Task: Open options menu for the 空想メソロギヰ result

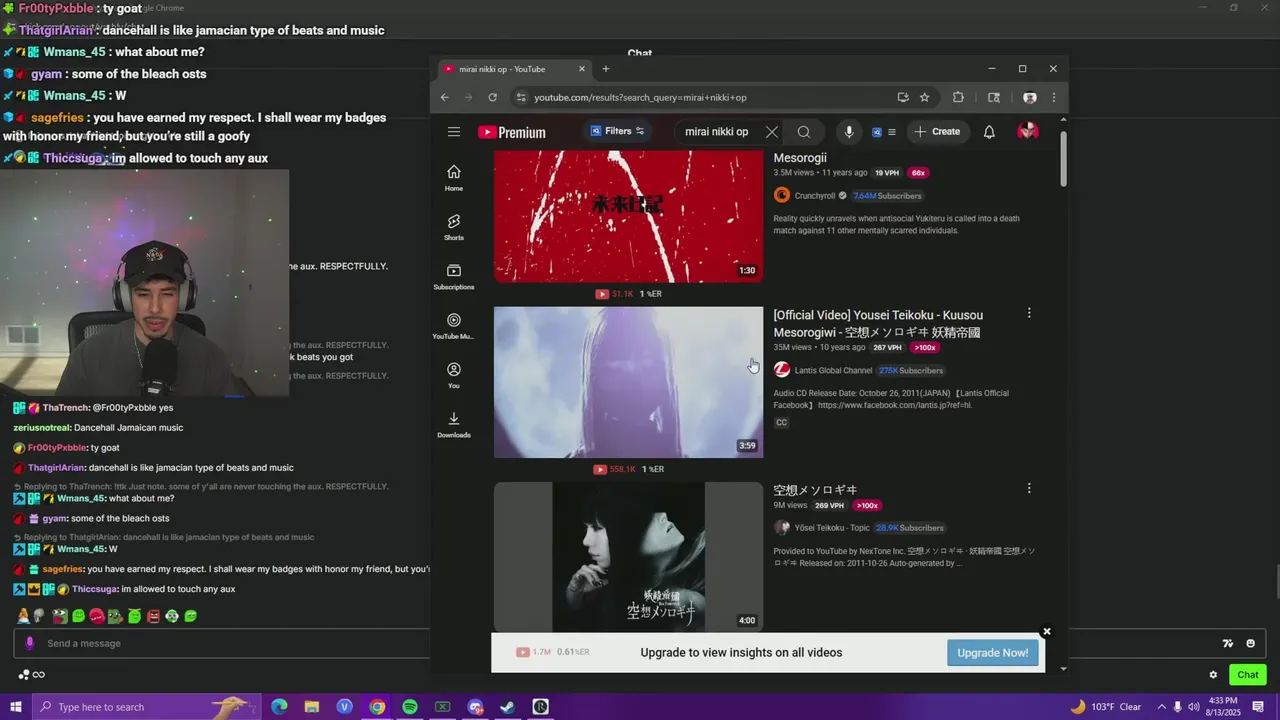Action: 1029,489
